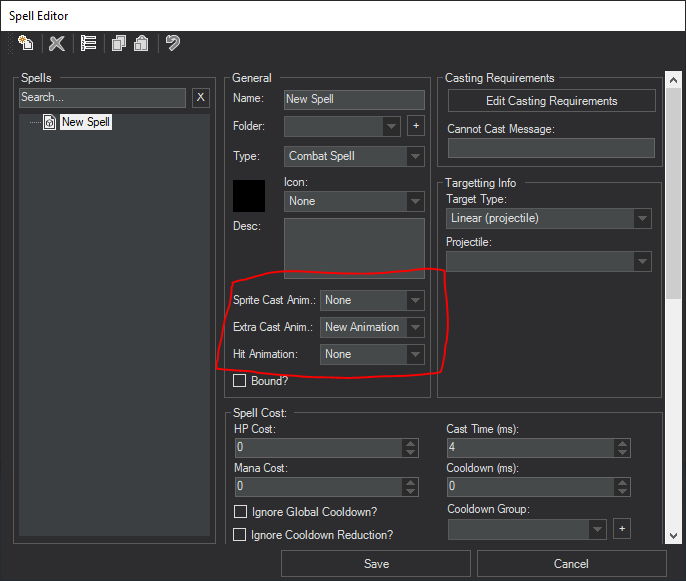The height and width of the screenshot is (581, 686).
Task: Add a new folder with plus button
Action: [x=415, y=126]
